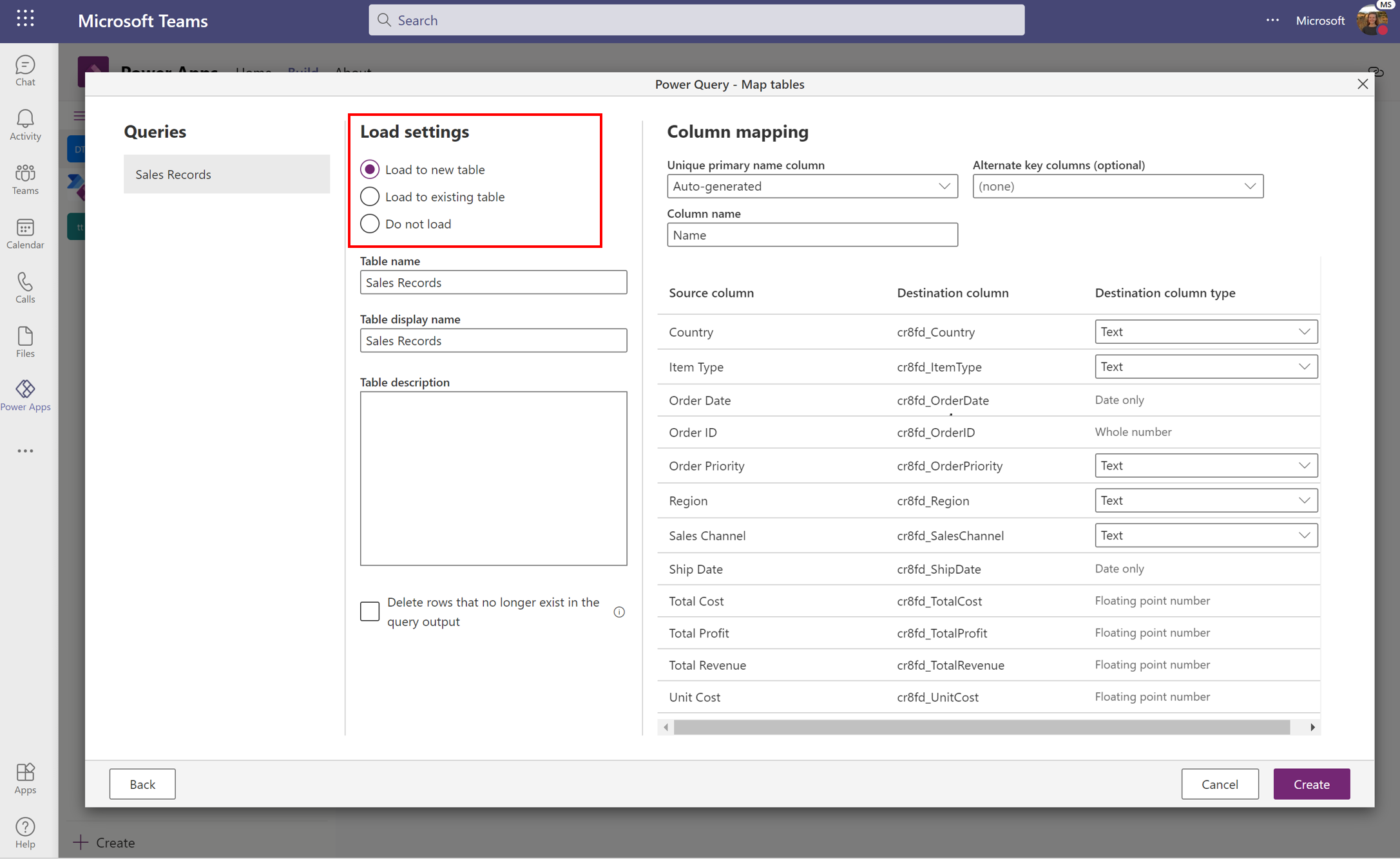Viewport: 1400px width, 859px height.
Task: Click the Create button to confirm mapping
Action: pyautogui.click(x=1311, y=784)
